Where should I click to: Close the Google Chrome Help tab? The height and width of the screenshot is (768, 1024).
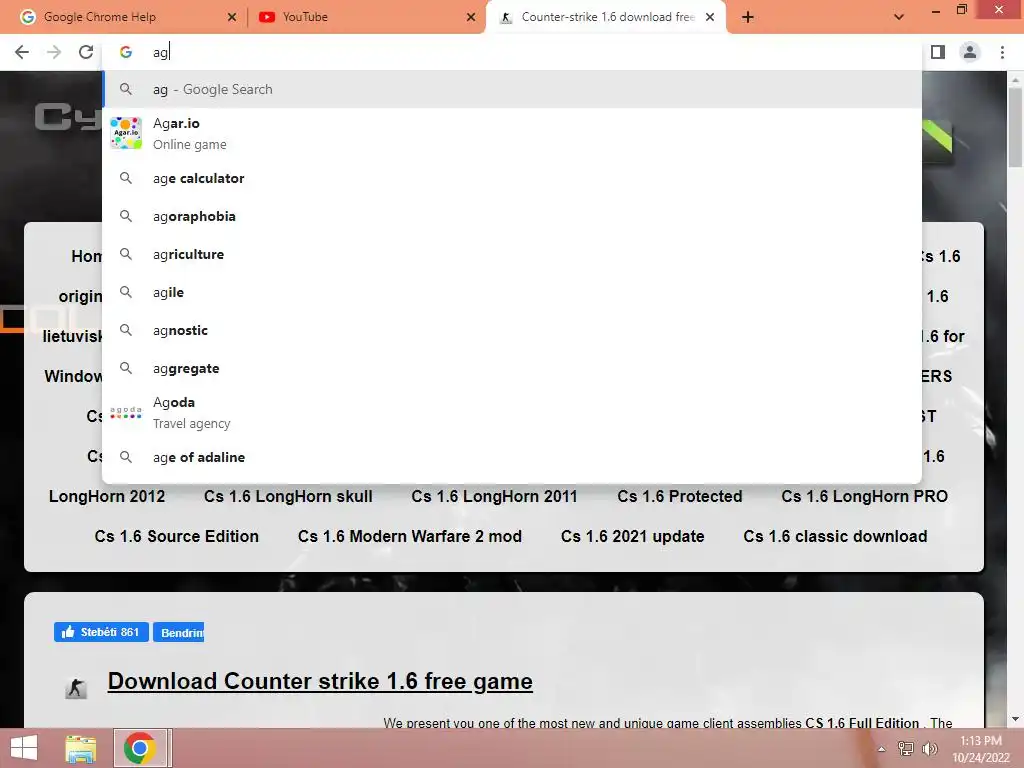(x=232, y=18)
